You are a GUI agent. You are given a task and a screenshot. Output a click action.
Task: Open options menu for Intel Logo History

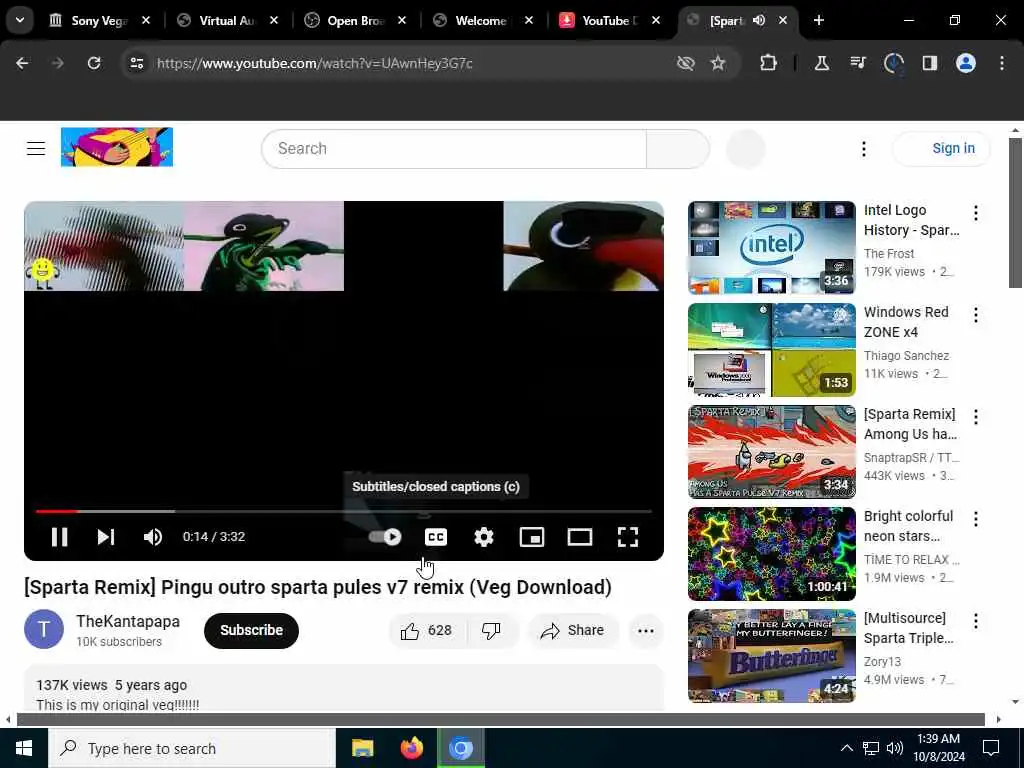(976, 213)
